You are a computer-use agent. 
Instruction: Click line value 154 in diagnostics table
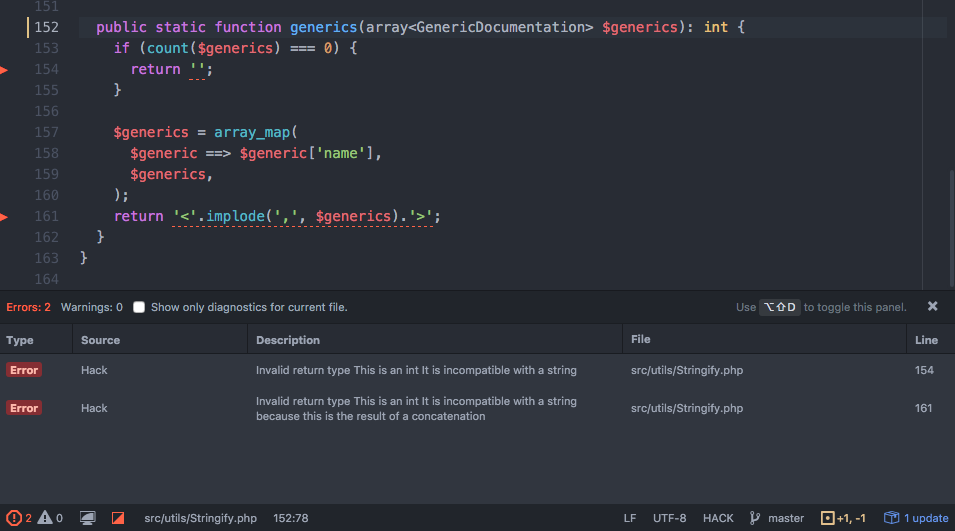[924, 370]
